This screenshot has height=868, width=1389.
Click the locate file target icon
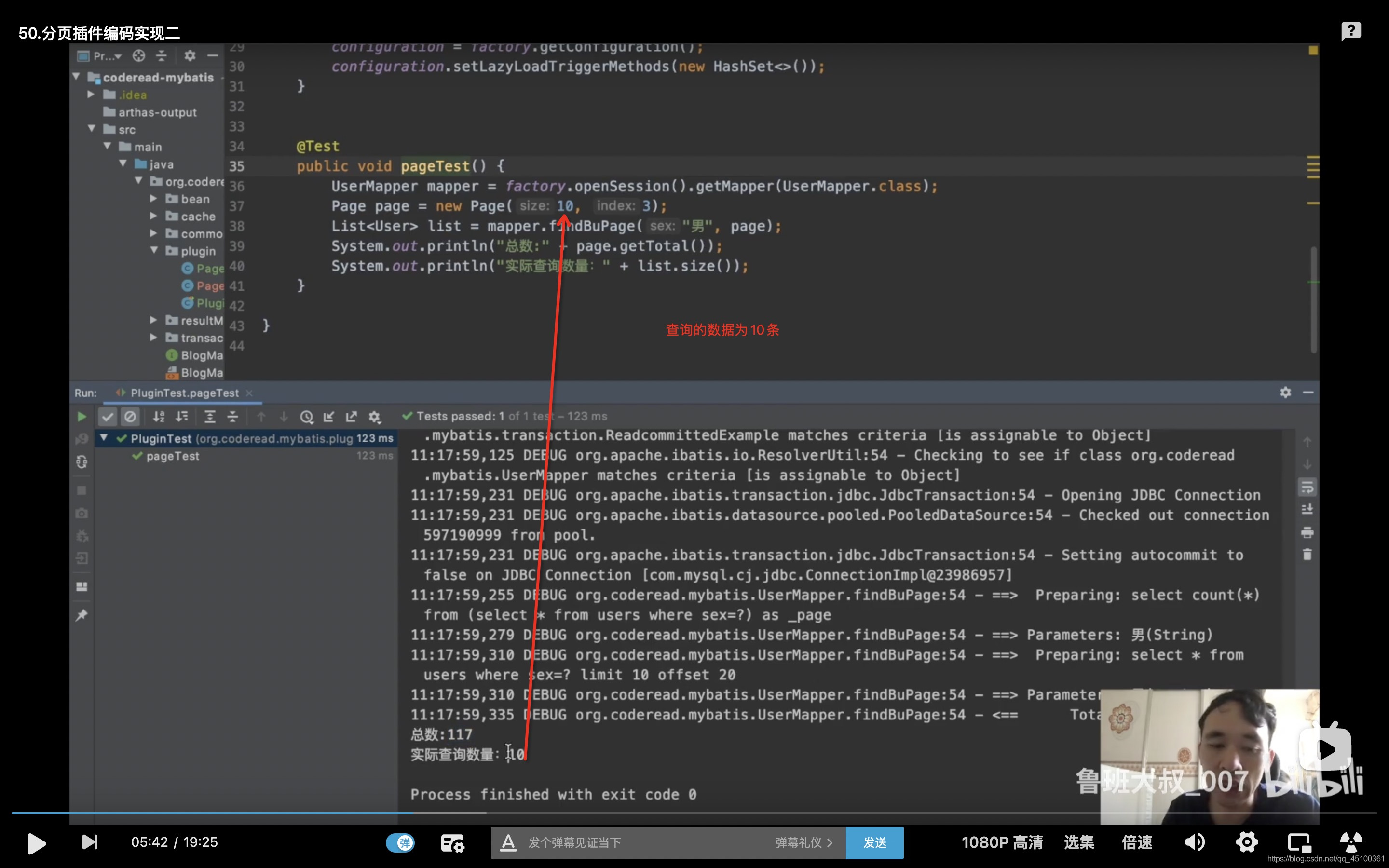pyautogui.click(x=139, y=55)
